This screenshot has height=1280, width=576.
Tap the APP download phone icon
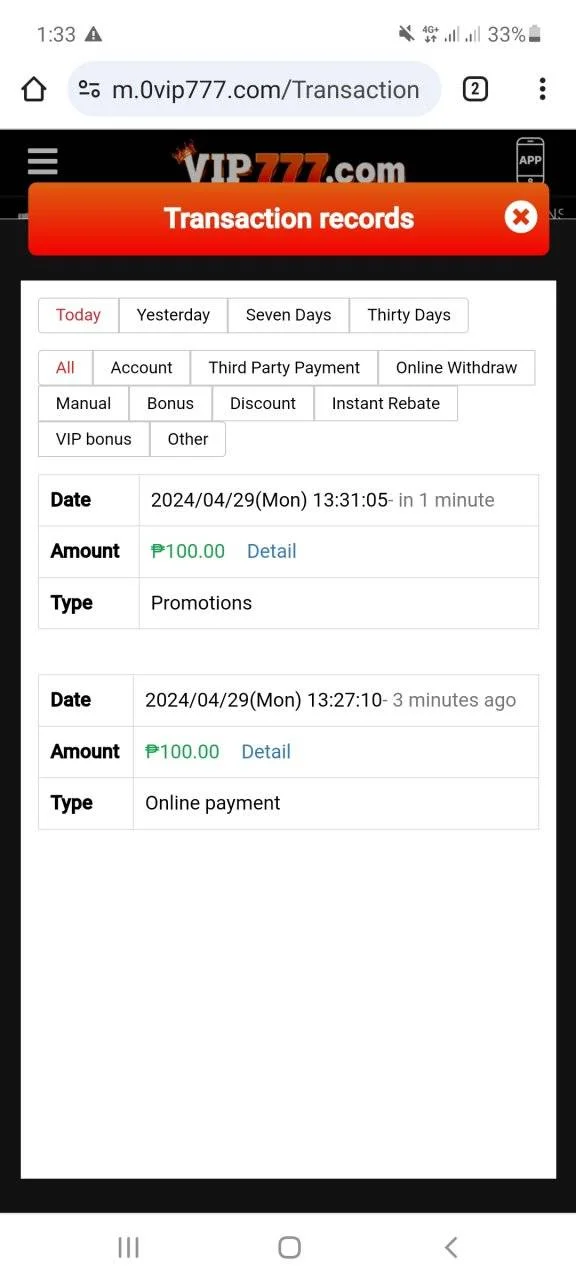(x=530, y=160)
